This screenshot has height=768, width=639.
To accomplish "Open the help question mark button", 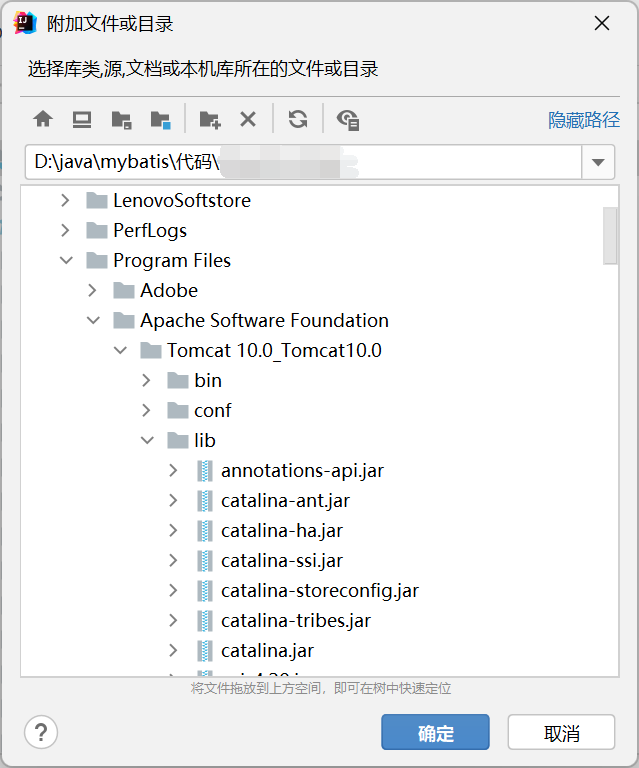I will 41,732.
